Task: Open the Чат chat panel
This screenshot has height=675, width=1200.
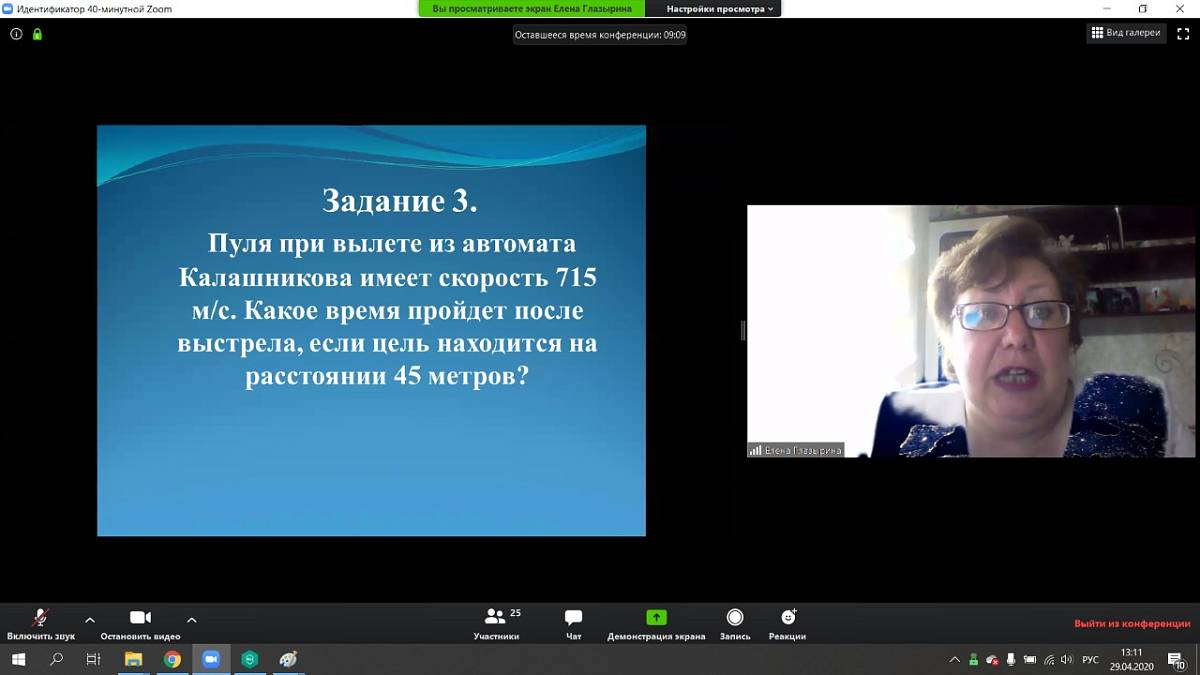Action: pyautogui.click(x=573, y=624)
